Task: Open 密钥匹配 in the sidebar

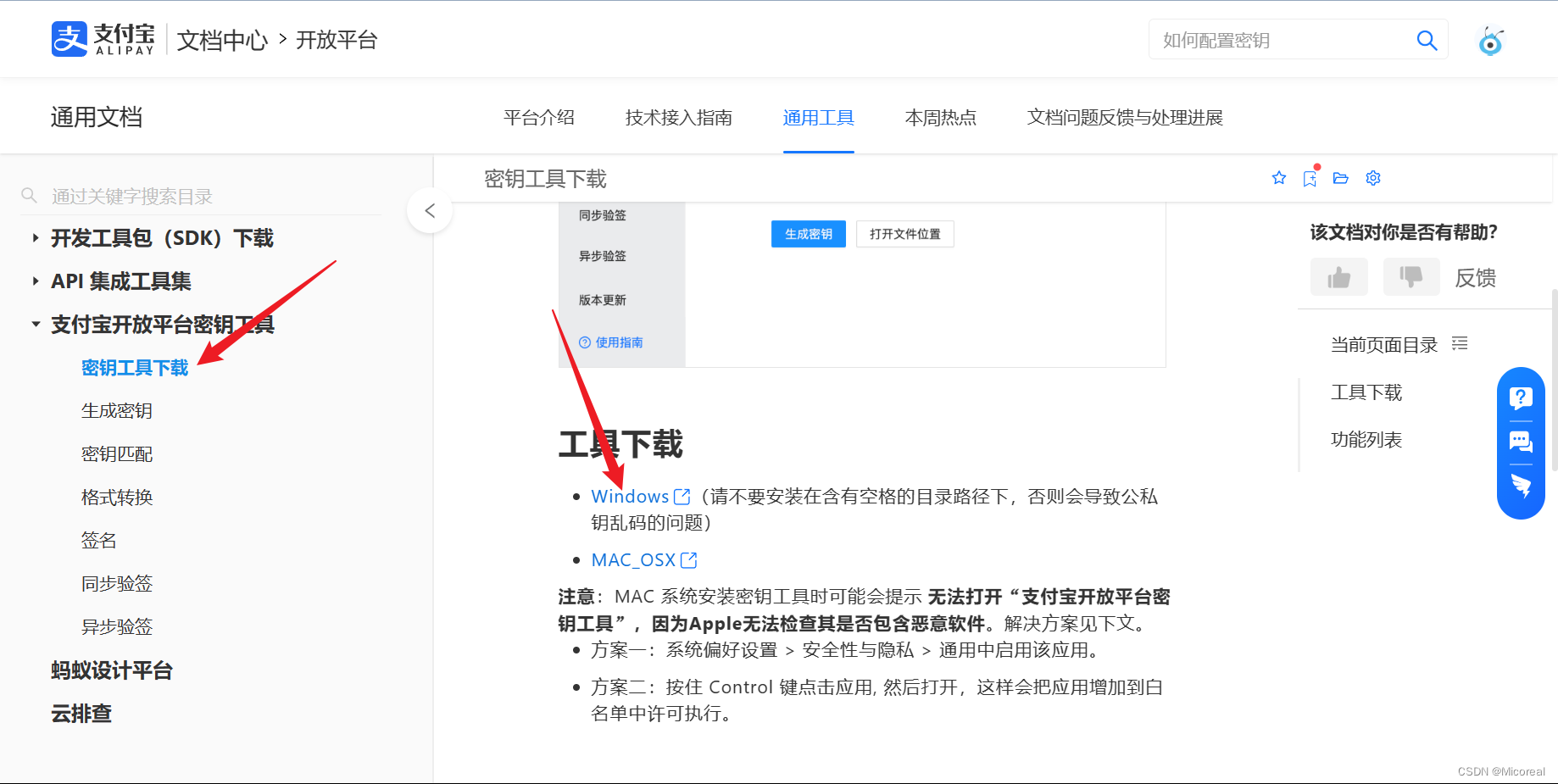Action: (117, 454)
